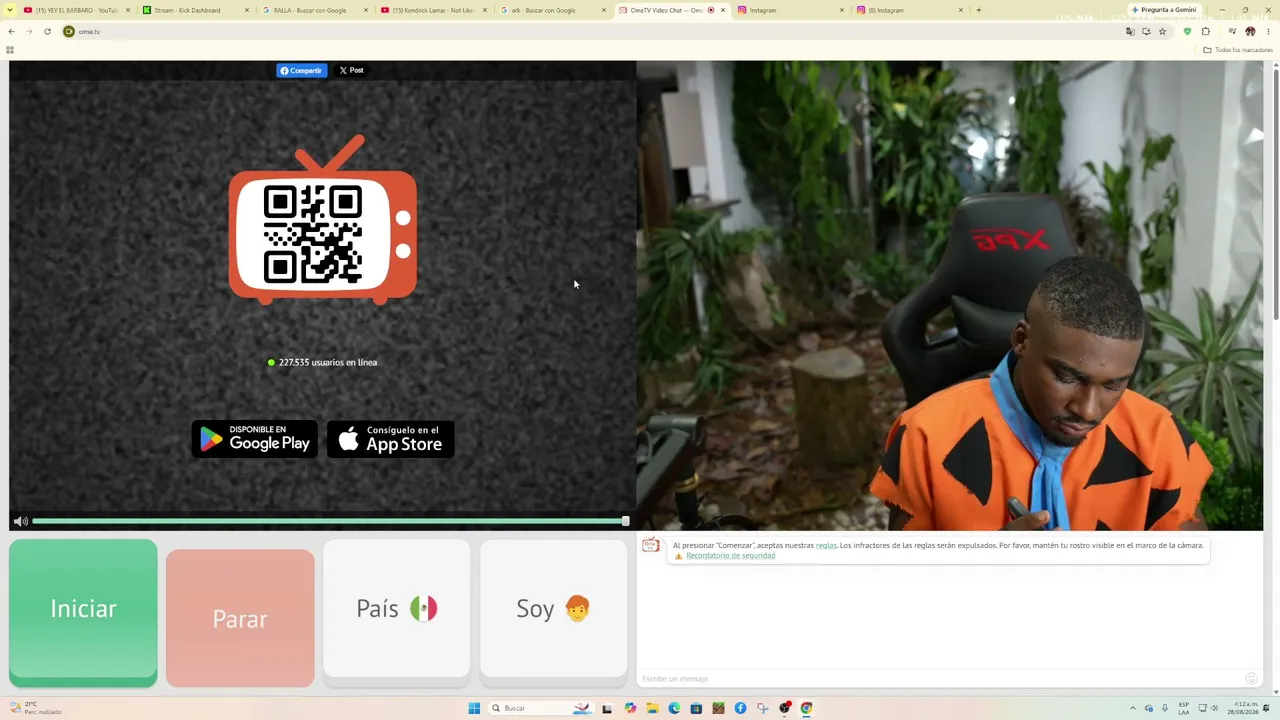
Task: Switch to the Stream - Kick Dashboard tab
Action: point(195,10)
